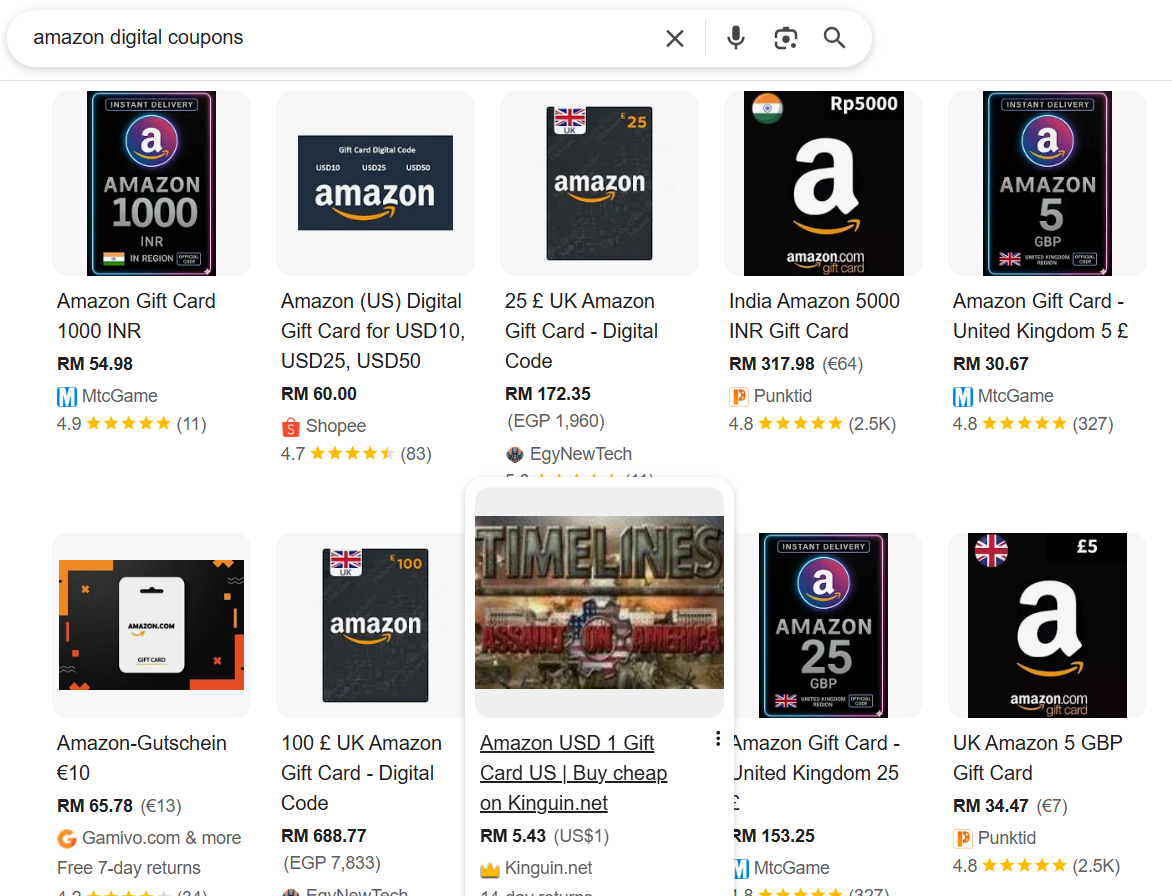Click the voice search microphone icon
The width and height of the screenshot is (1172, 896).
pyautogui.click(x=735, y=37)
